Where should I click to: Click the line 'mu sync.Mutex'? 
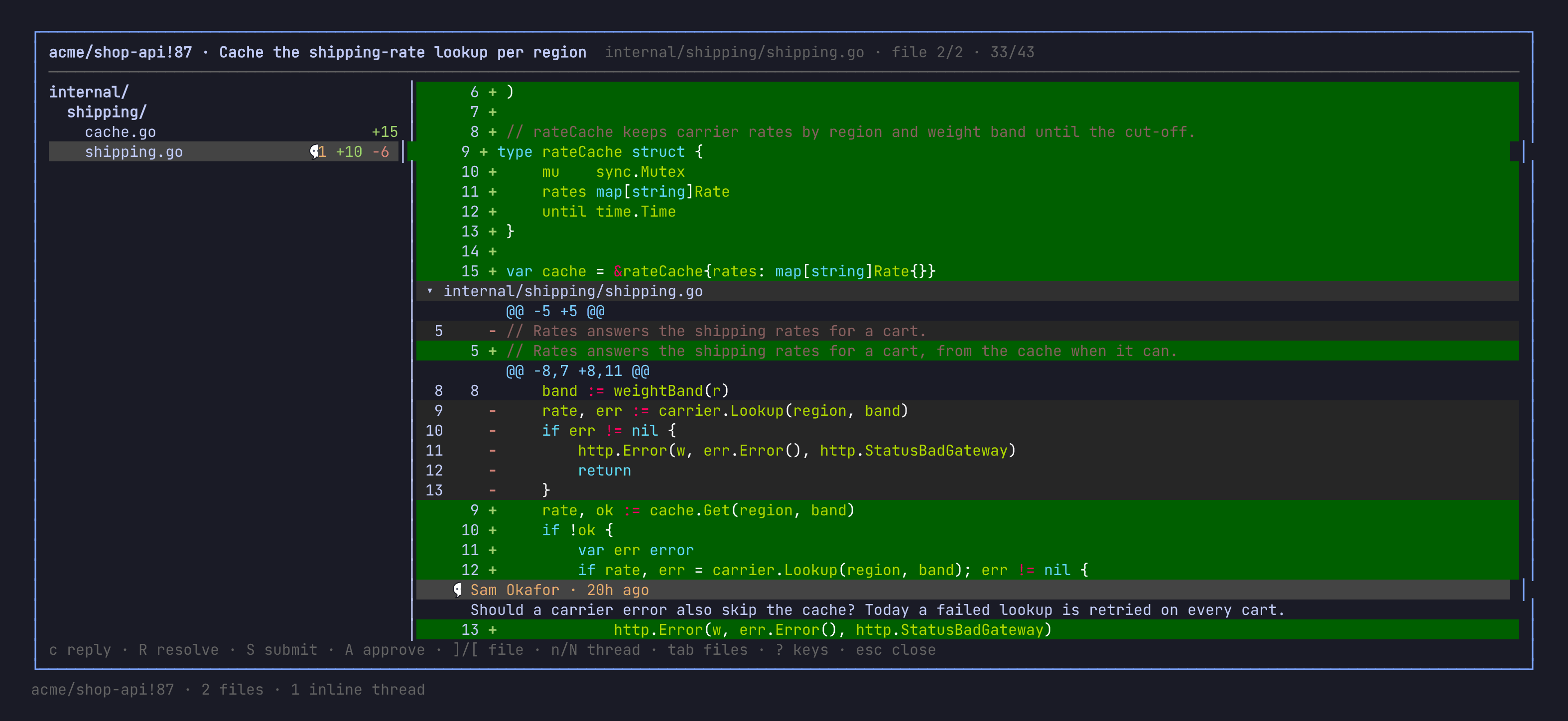(968, 172)
